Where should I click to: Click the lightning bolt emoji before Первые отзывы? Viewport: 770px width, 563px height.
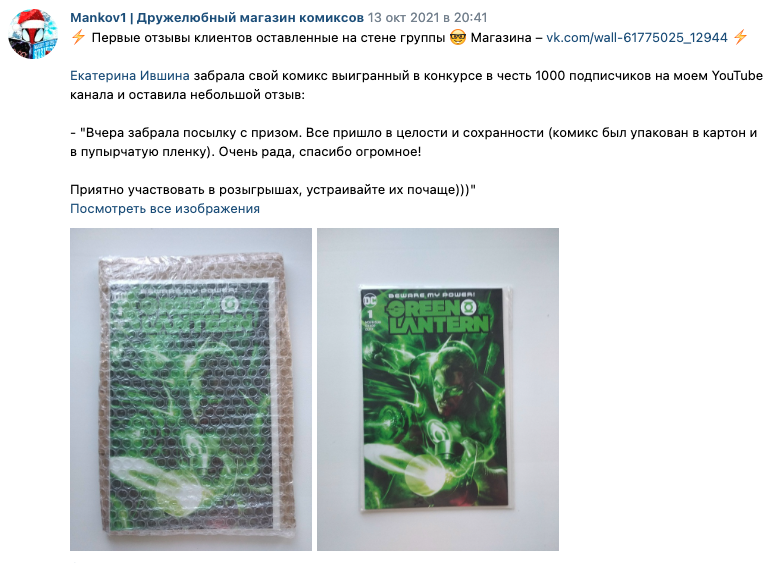(78, 37)
